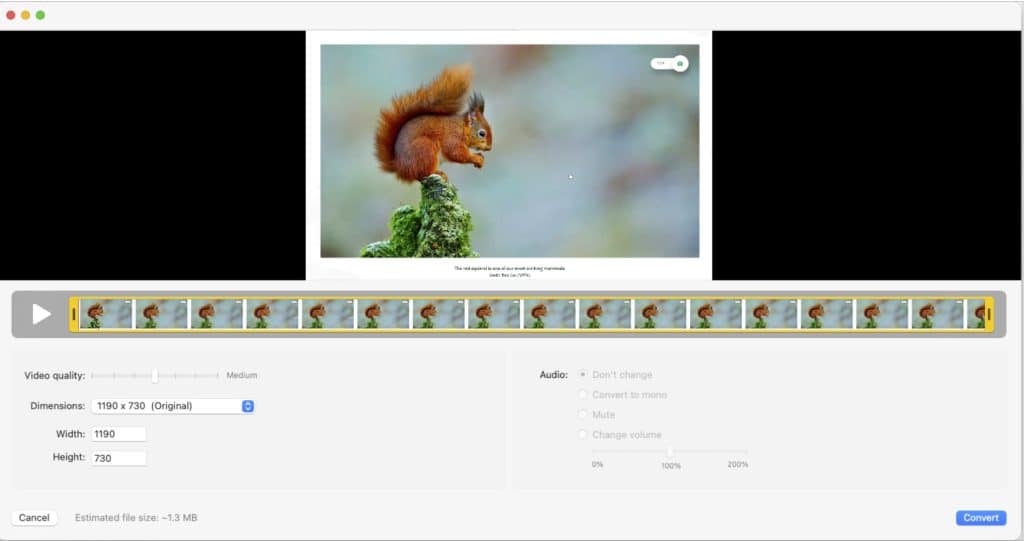Open the Dimensions dropdown
1024x541 pixels.
tap(172, 406)
